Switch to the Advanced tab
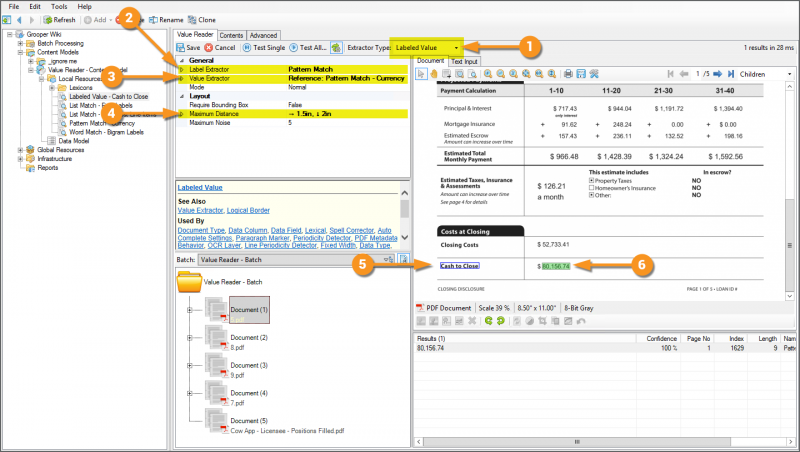The image size is (800, 452). coord(264,35)
